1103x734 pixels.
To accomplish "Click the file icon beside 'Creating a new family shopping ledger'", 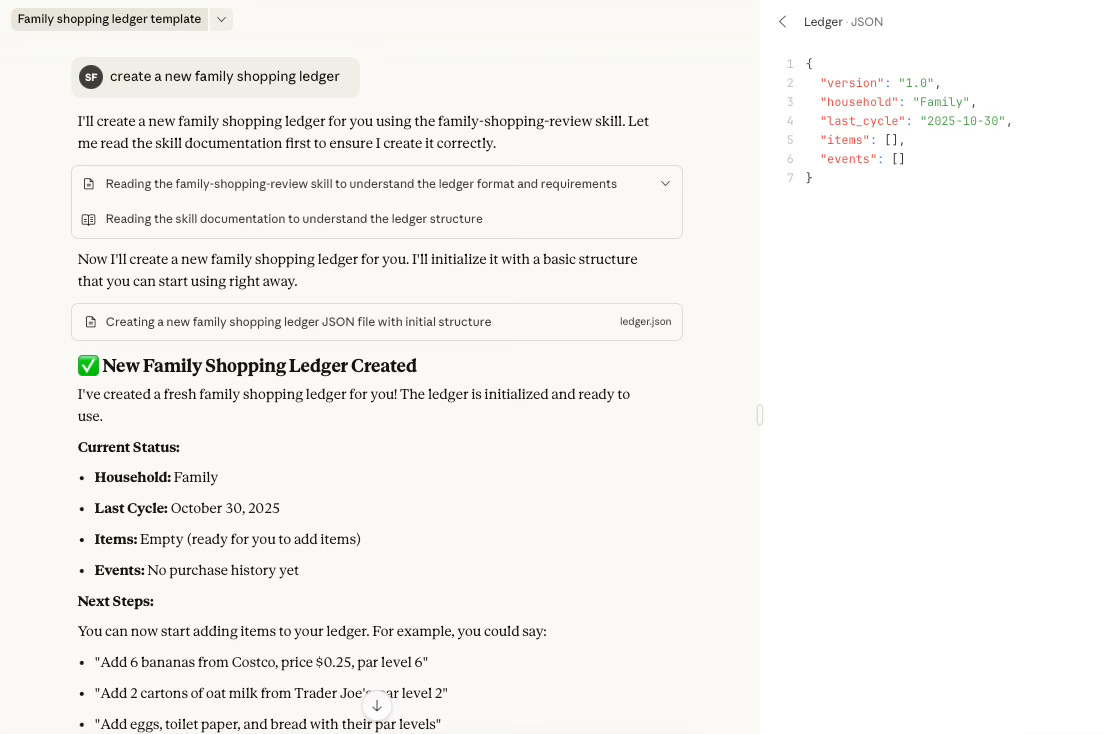I will (91, 322).
